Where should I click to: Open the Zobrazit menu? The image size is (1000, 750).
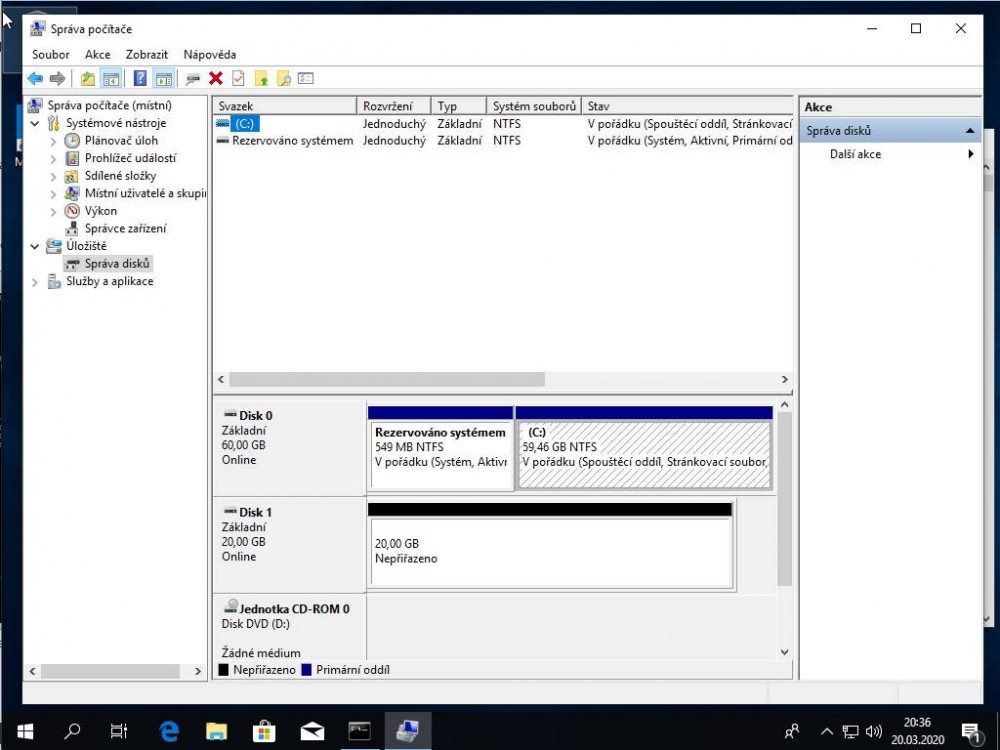click(x=146, y=54)
